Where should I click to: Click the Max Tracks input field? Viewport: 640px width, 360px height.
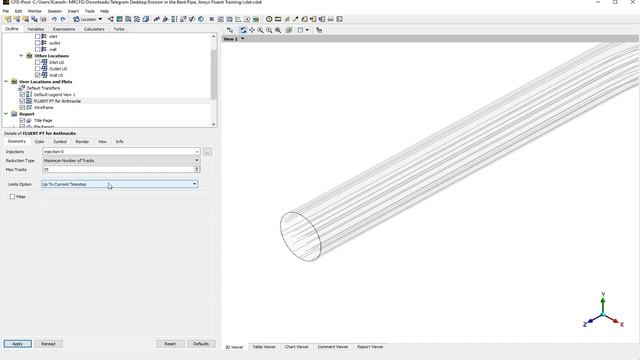pos(118,169)
